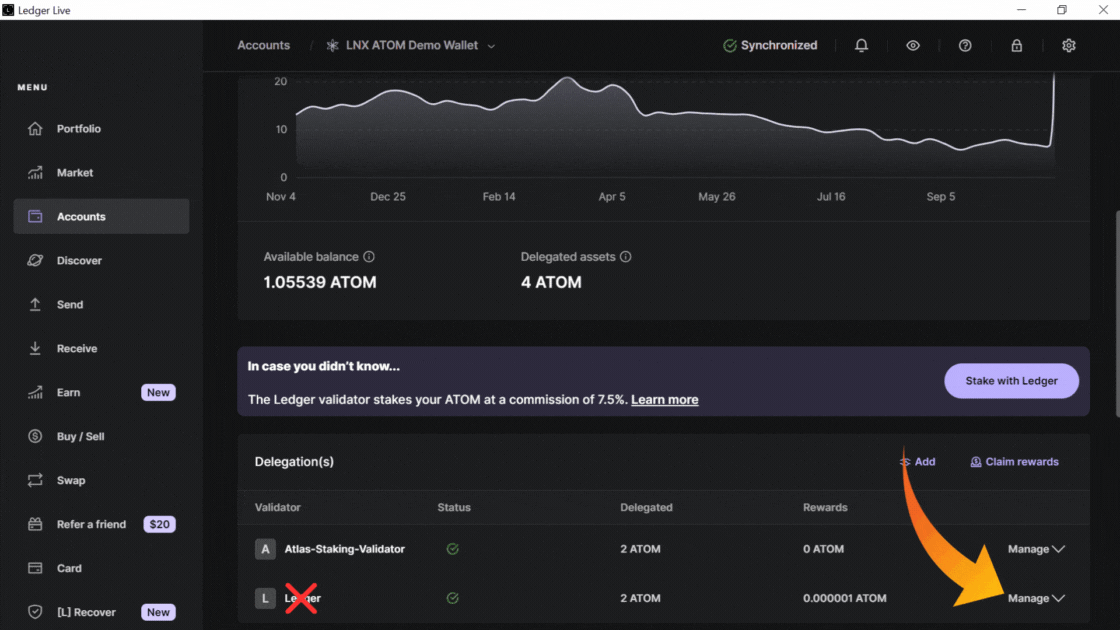This screenshot has height=630, width=1120.
Task: Open the Swap menu item
Action: (x=70, y=481)
